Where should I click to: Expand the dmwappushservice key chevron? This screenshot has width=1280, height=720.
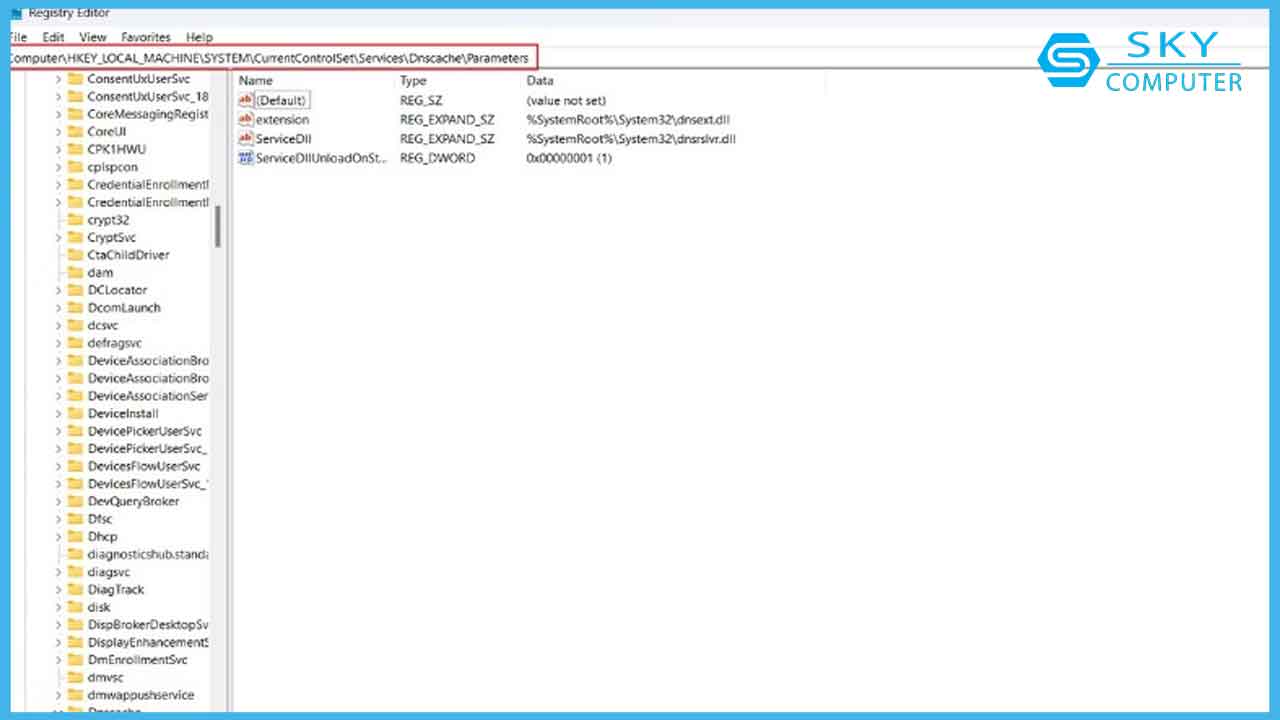(58, 695)
